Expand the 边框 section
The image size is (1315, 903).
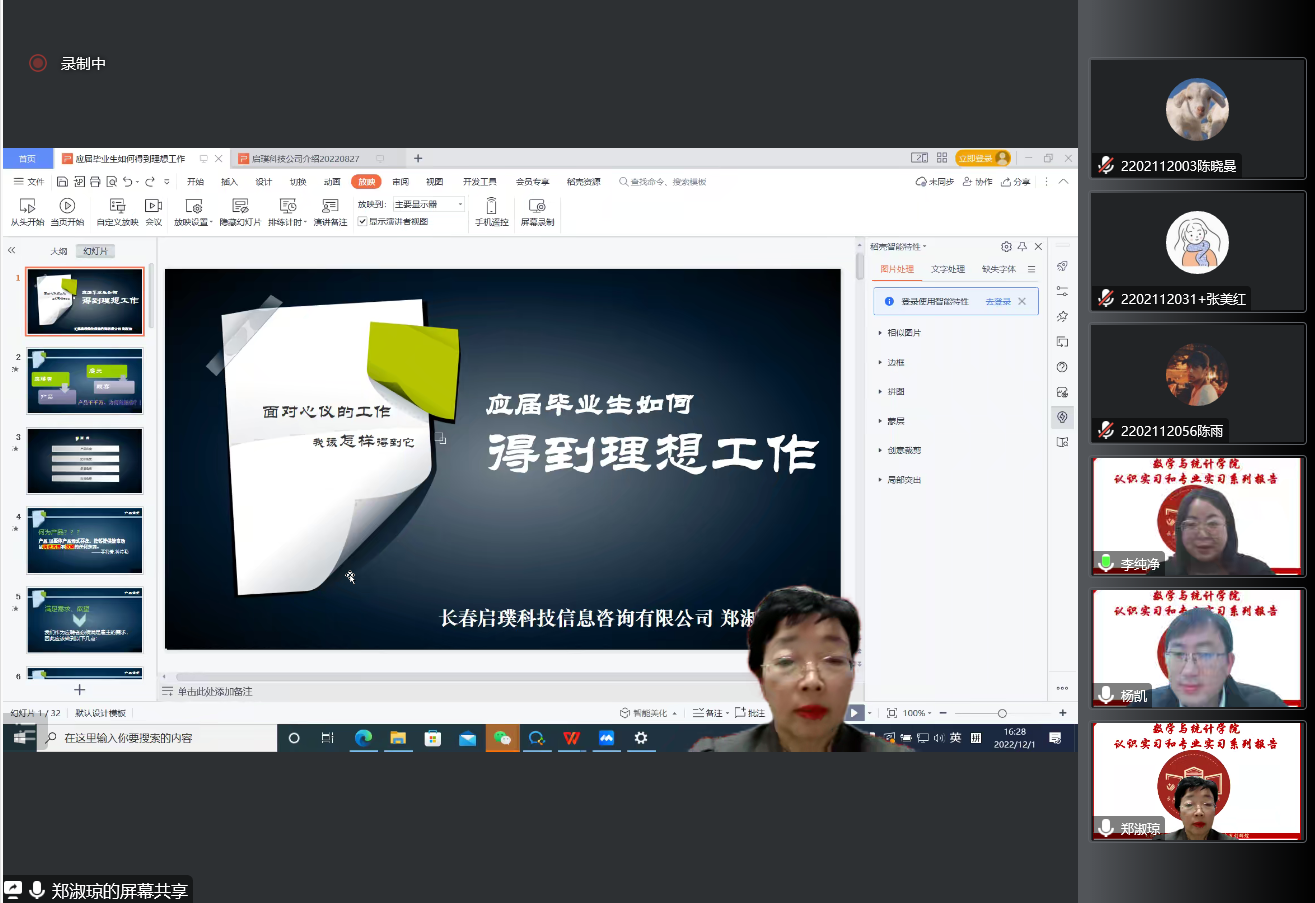(x=895, y=362)
